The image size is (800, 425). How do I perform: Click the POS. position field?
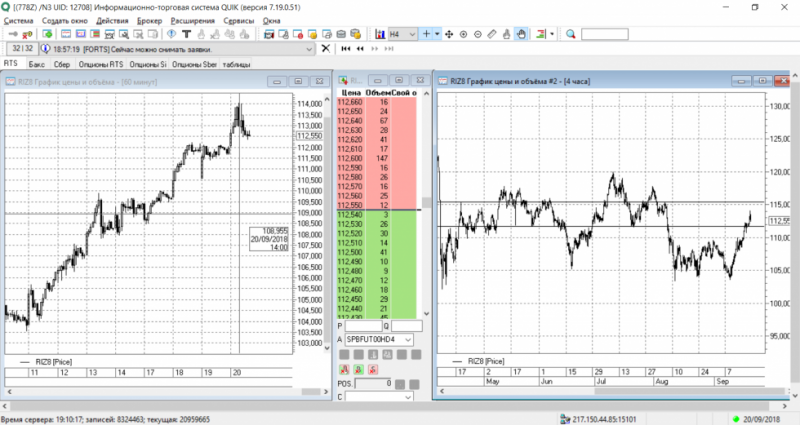click(x=373, y=383)
